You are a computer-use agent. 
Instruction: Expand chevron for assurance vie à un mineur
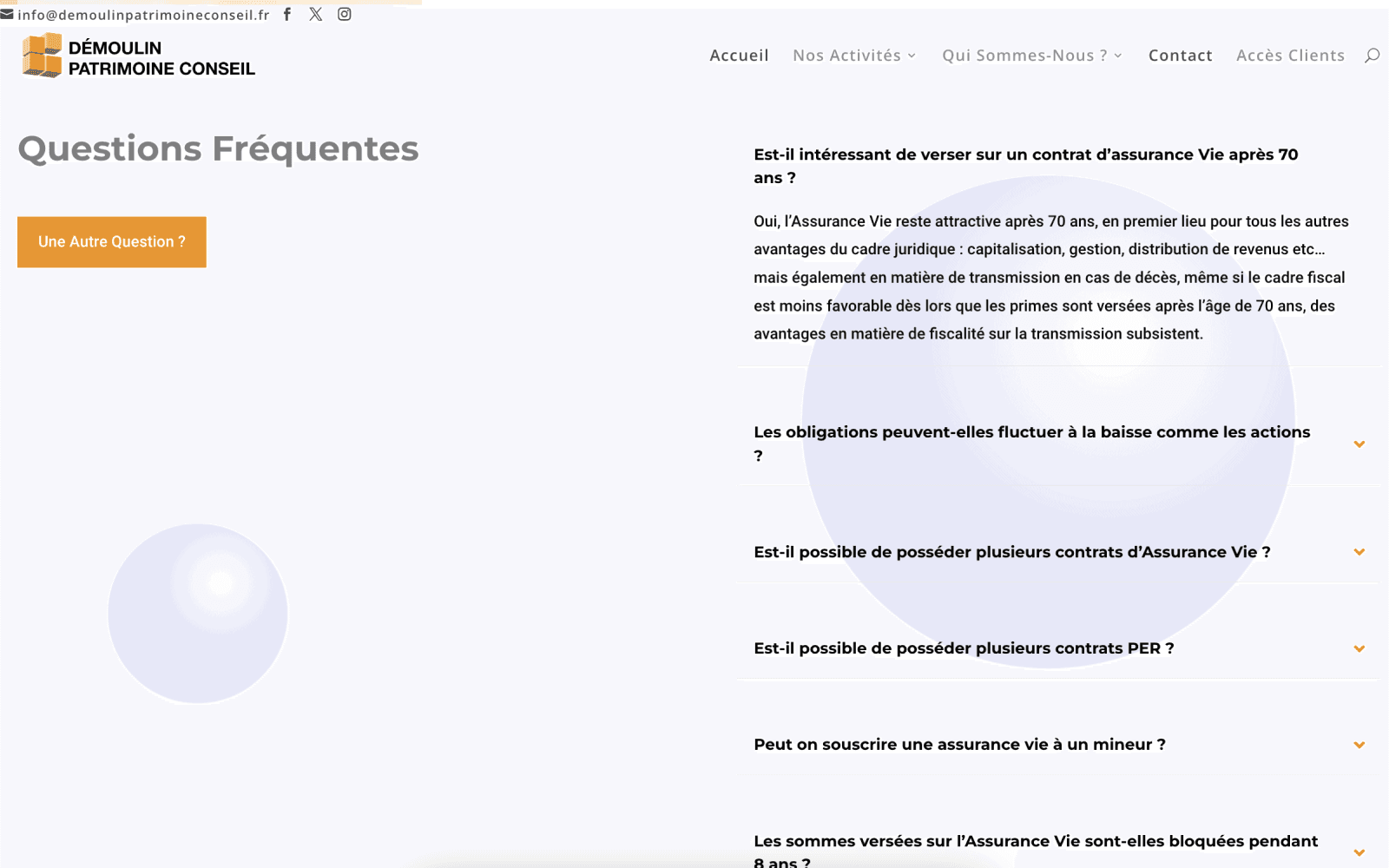point(1359,745)
